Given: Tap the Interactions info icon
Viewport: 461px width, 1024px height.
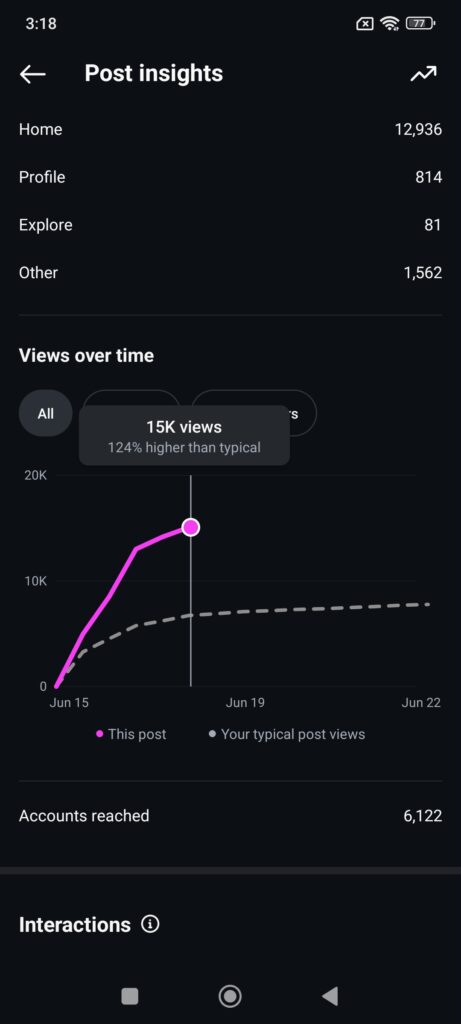Looking at the screenshot, I should (150, 925).
